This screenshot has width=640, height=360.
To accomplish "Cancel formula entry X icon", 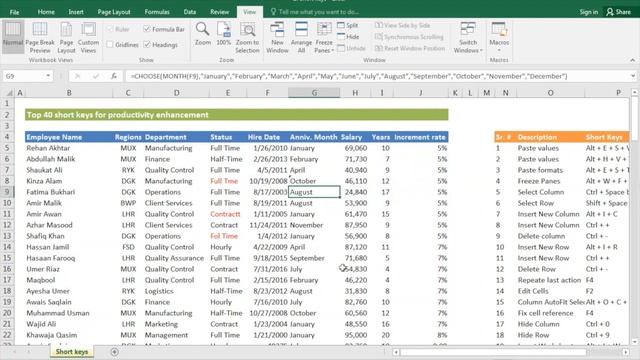I will pos(78,76).
